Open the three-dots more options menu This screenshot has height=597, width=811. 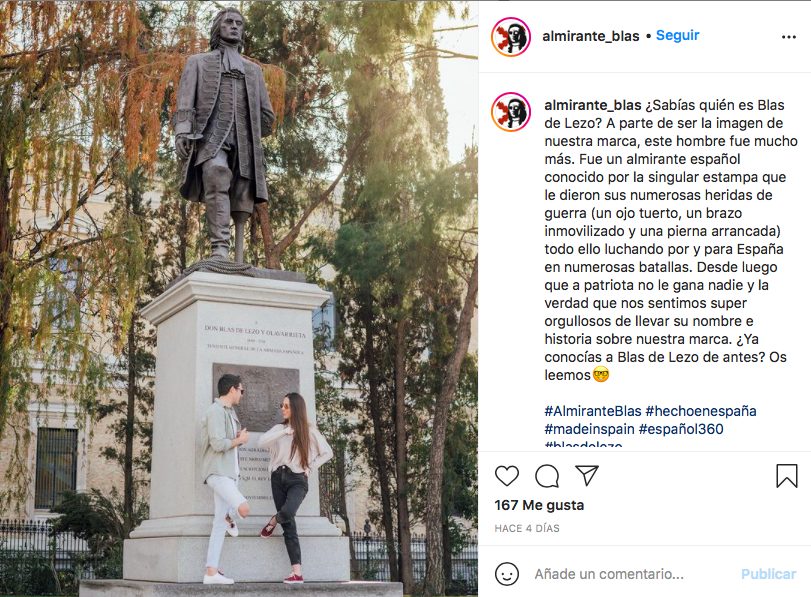coord(789,37)
